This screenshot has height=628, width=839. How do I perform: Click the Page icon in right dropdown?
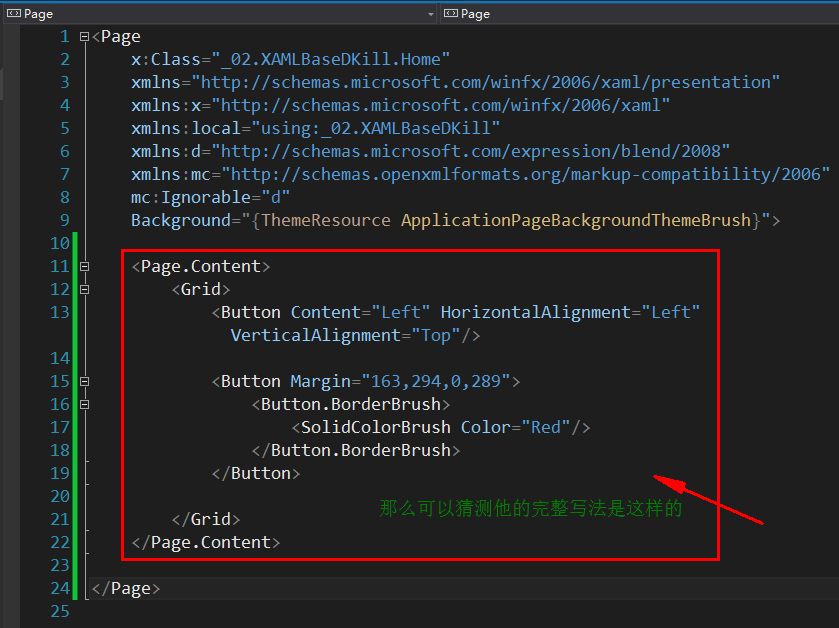click(451, 13)
